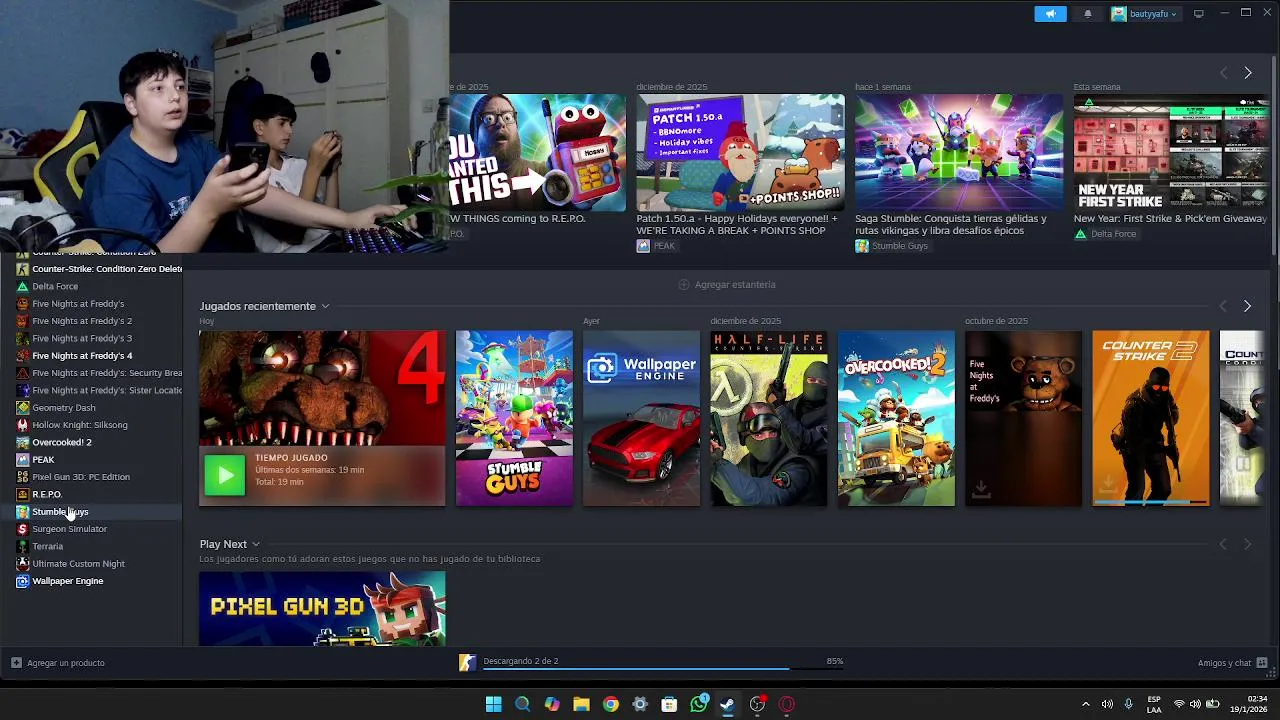Open Wallpaper Engine cover in recent games

(x=641, y=418)
